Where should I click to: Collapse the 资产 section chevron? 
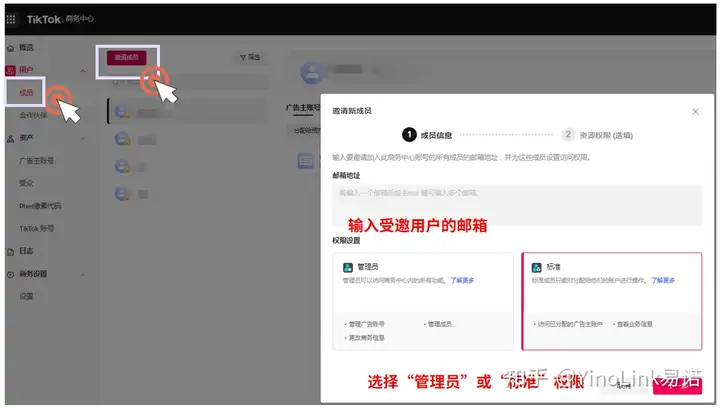coord(83,139)
